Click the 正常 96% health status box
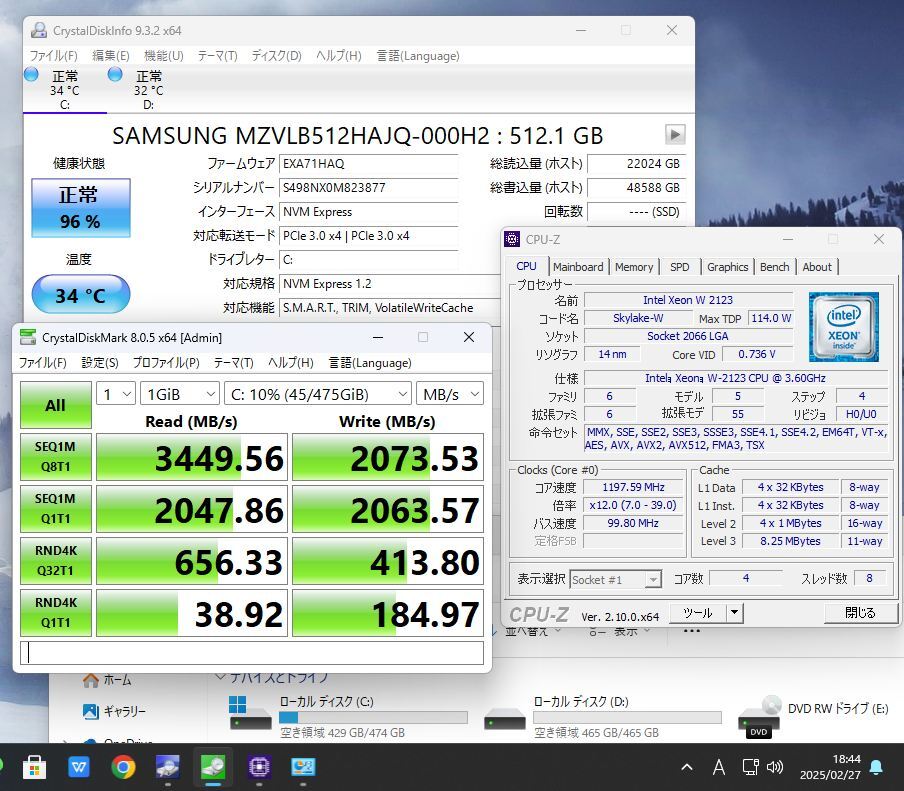904x791 pixels. (x=80, y=206)
